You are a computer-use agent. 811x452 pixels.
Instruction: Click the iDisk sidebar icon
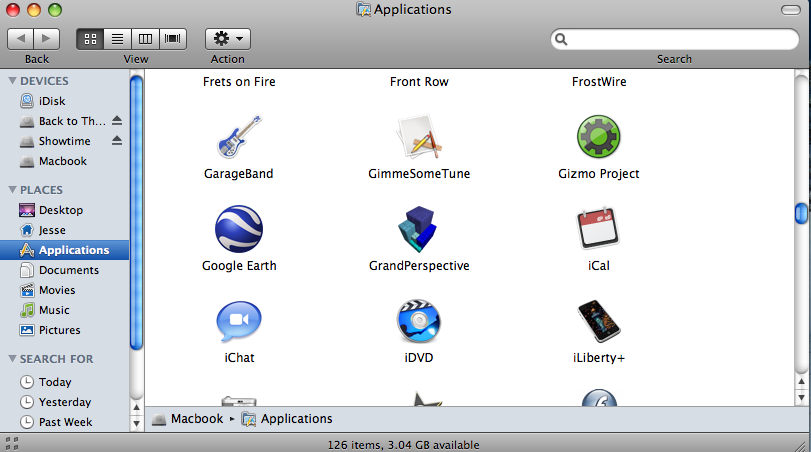coord(27,101)
